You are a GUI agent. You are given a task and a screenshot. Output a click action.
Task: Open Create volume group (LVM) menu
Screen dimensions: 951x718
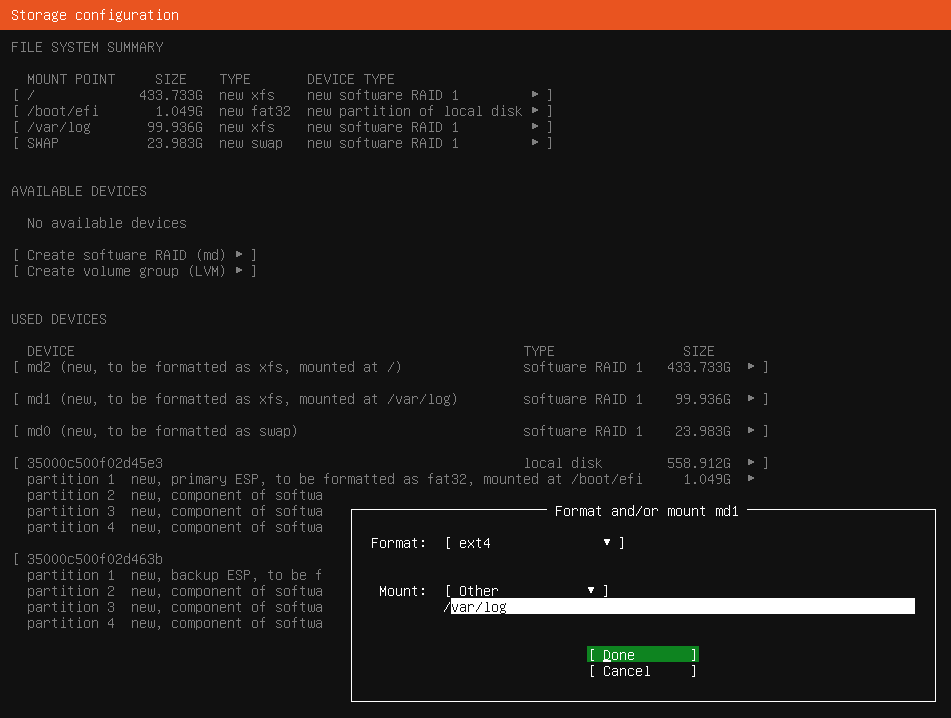(x=135, y=271)
